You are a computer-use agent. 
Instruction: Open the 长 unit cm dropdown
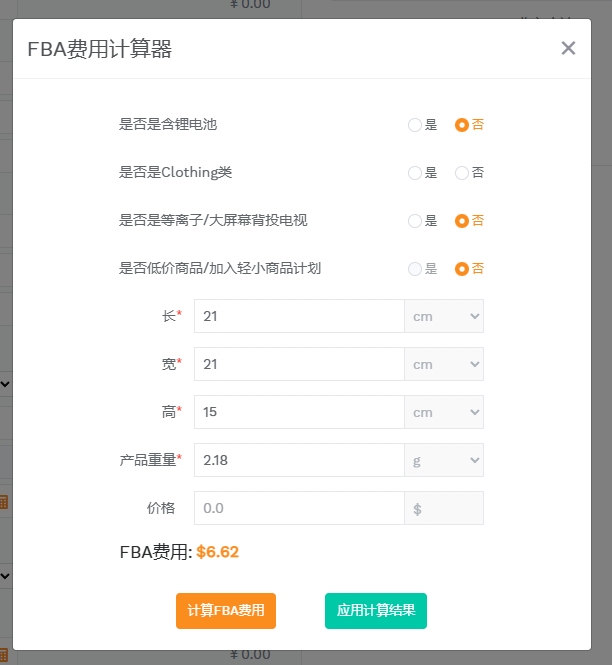(x=444, y=316)
